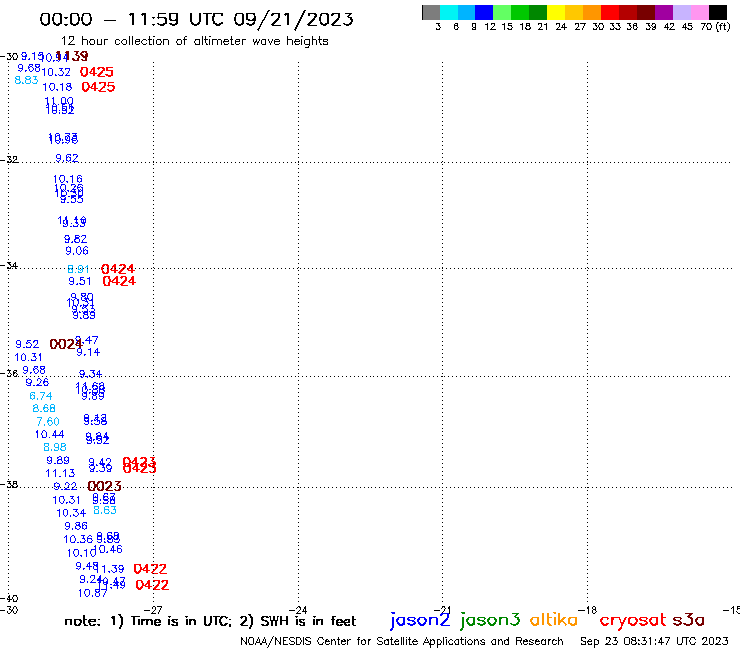Click the wave height value "9.14"

[x=88, y=352]
